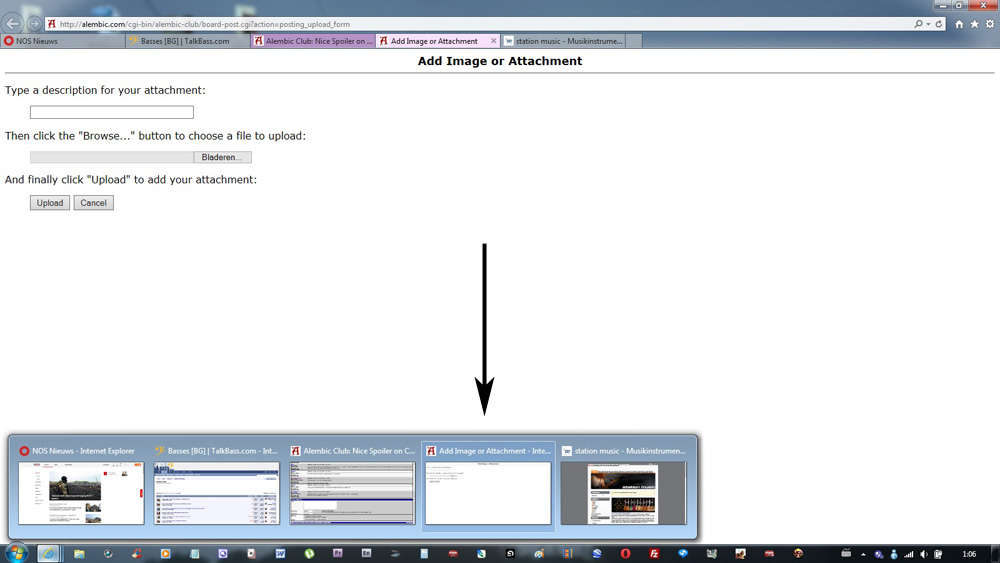Viewport: 1000px width, 563px height.
Task: Open Favorites with the star icon
Action: click(x=975, y=23)
